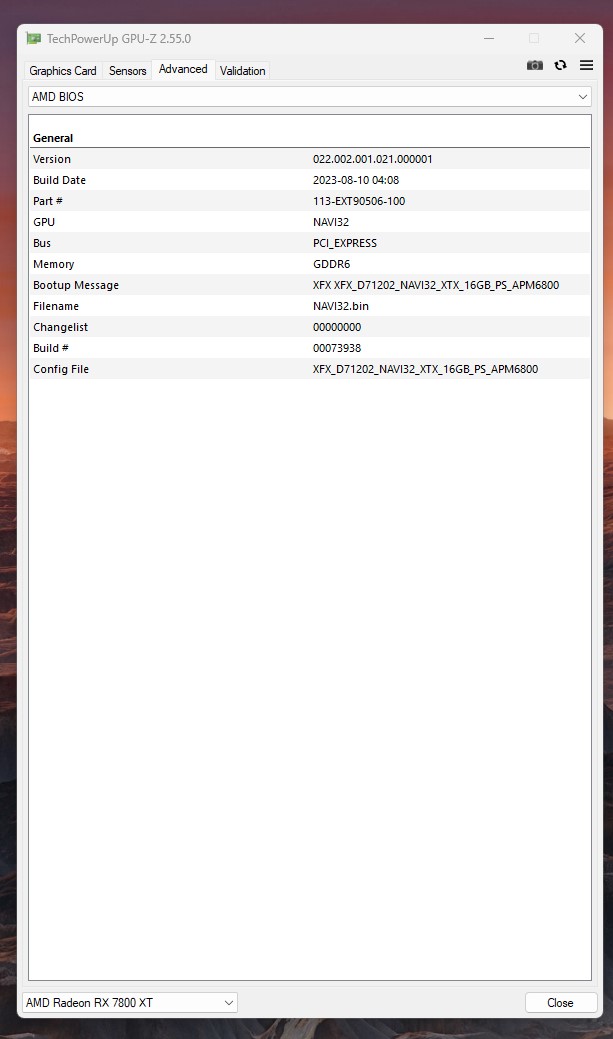
Task: Open the AMD BIOS dropdown
Action: tap(309, 97)
